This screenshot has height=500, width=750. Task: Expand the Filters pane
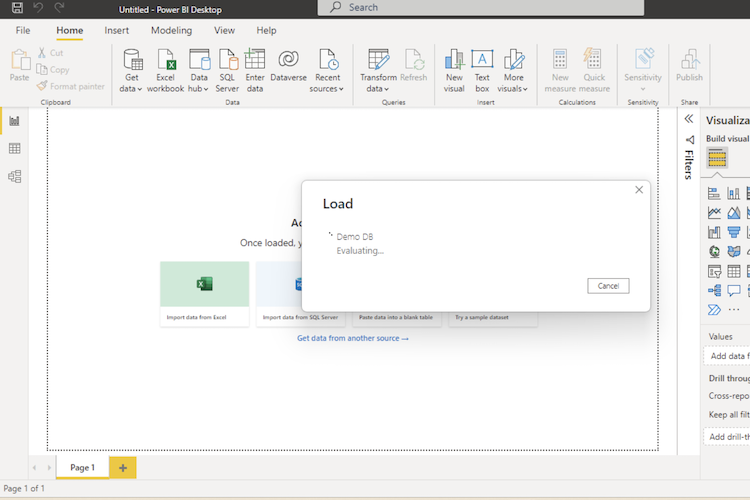(689, 157)
